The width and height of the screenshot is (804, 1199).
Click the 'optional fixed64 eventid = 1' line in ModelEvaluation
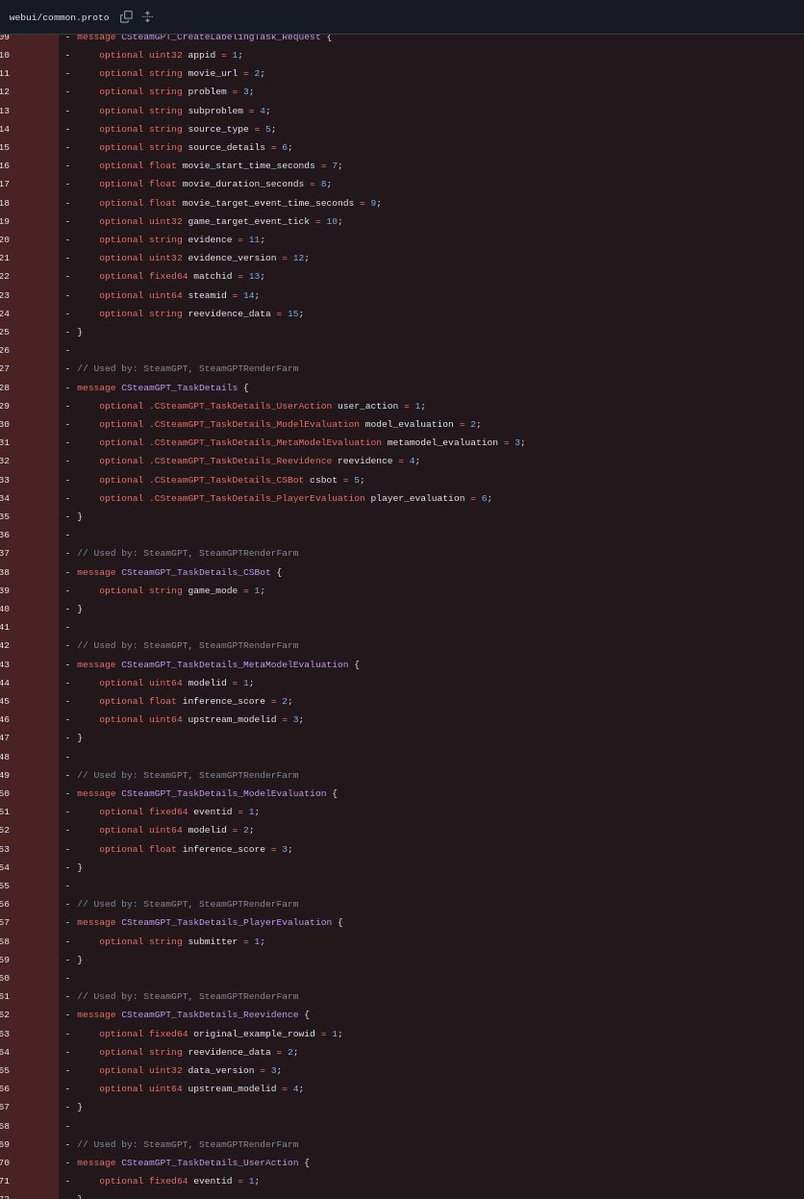pos(179,813)
